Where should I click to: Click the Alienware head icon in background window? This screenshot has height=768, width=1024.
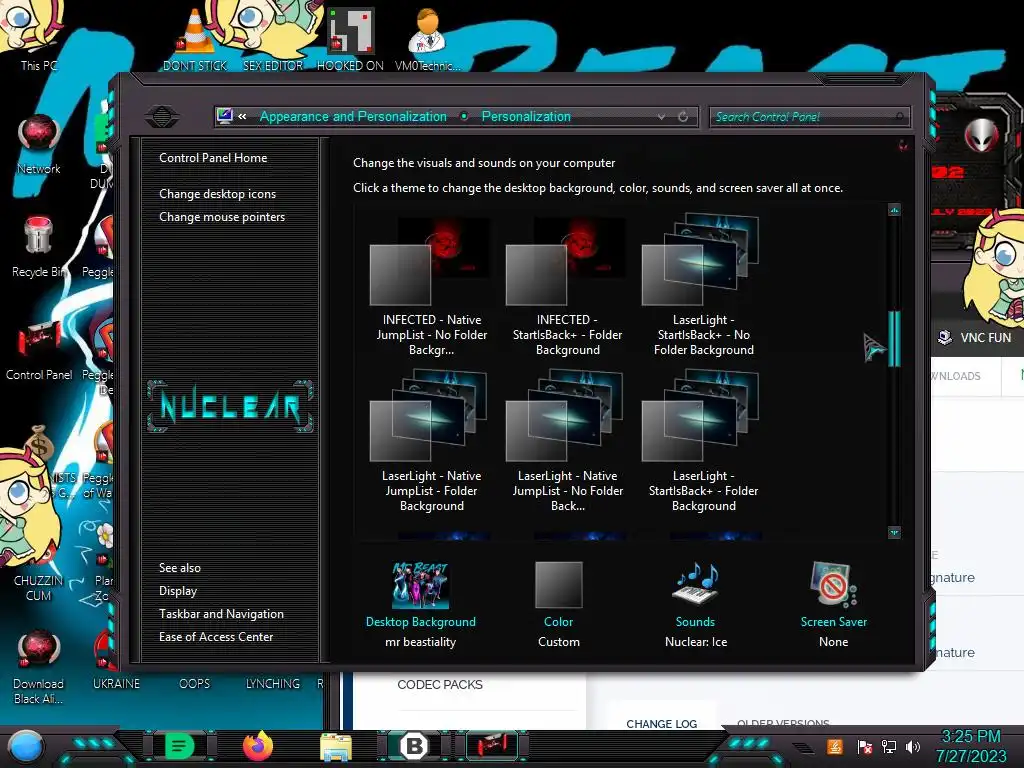coord(981,135)
